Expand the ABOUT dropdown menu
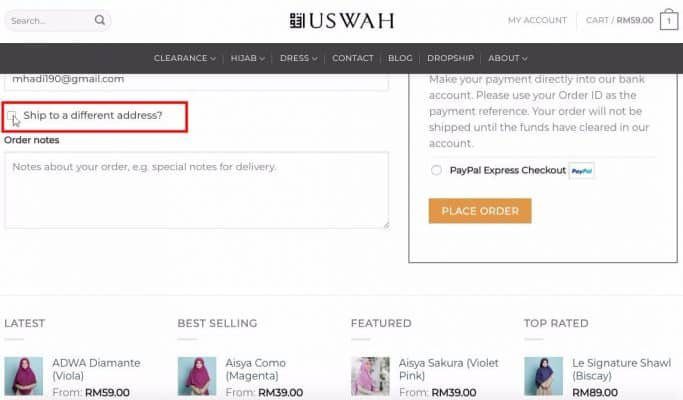Screen dimensions: 683x400 click(x=507, y=58)
